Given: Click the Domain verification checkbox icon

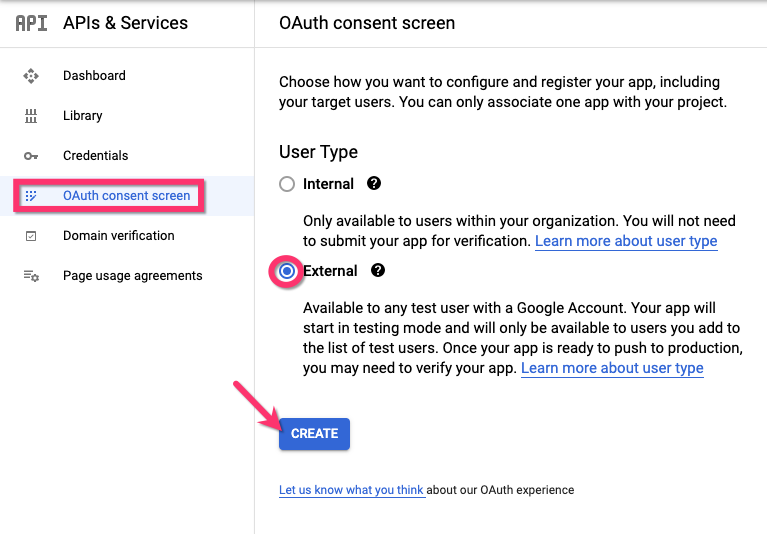Looking at the screenshot, I should tap(31, 236).
